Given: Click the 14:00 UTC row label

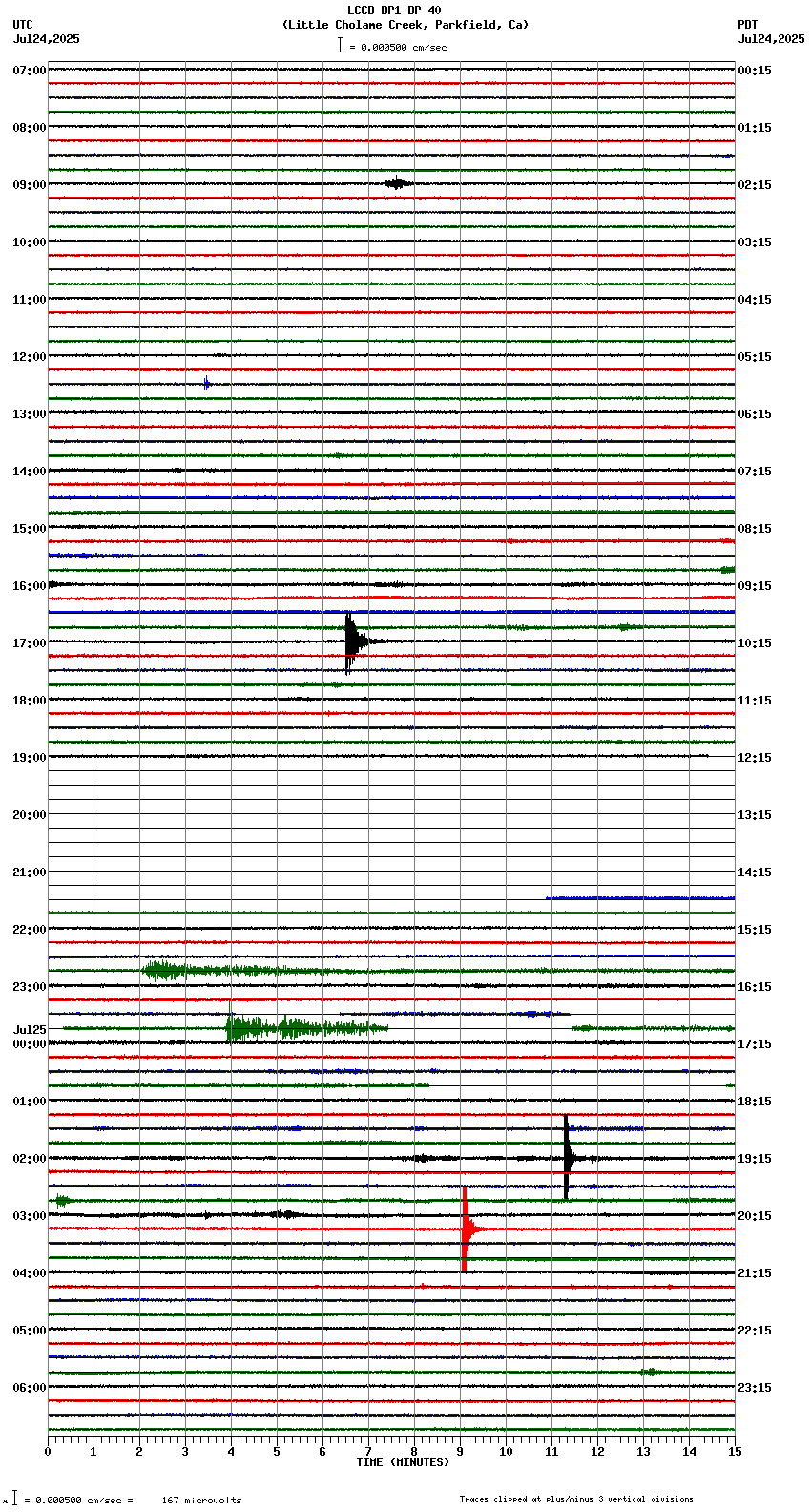Looking at the screenshot, I should click(30, 472).
